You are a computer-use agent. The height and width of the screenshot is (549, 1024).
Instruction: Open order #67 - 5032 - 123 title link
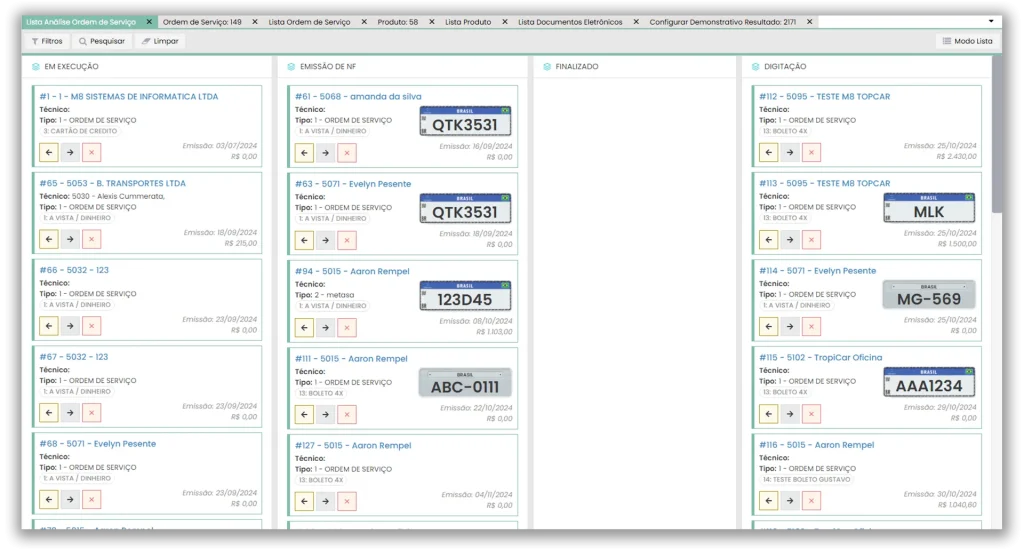(x=74, y=357)
